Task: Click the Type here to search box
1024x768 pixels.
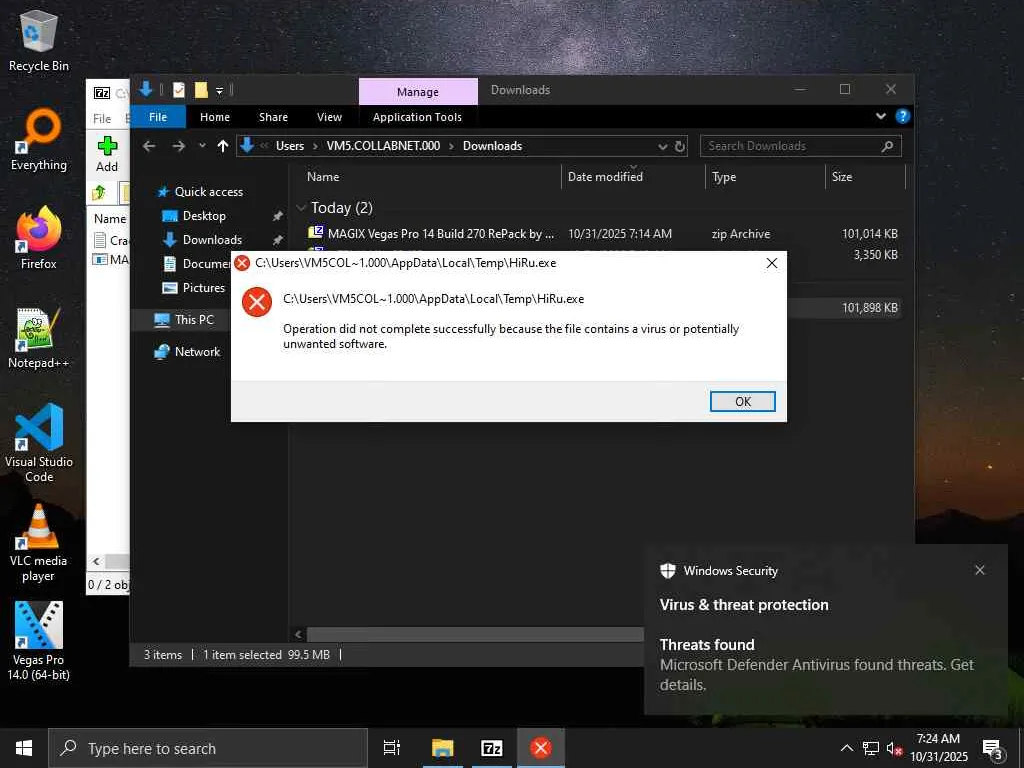Action: (x=208, y=748)
